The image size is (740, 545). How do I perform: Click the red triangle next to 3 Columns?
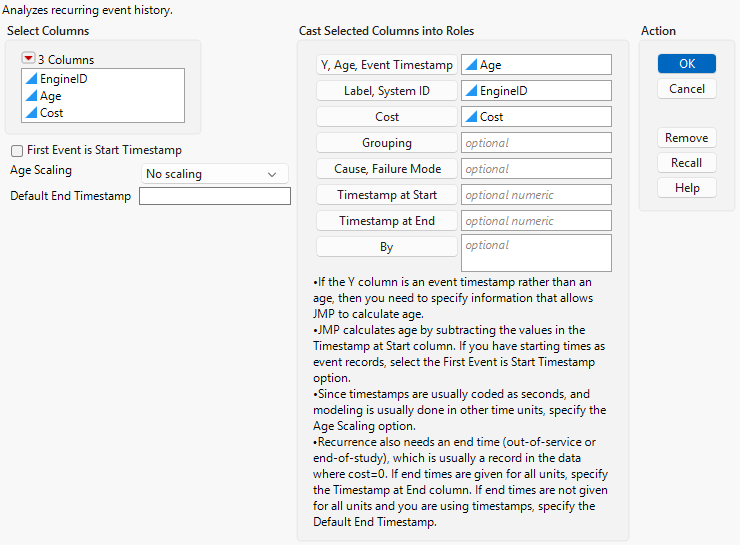[x=28, y=60]
